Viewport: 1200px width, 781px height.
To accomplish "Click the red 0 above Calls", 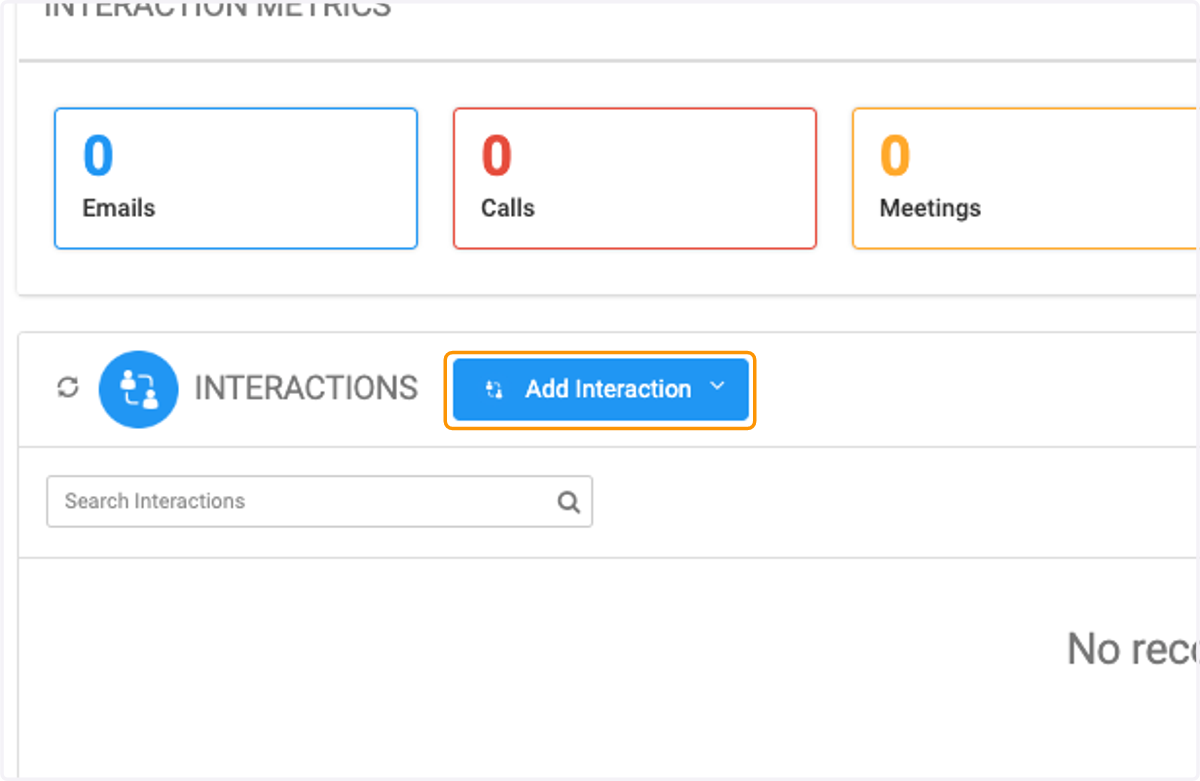I will click(497, 156).
